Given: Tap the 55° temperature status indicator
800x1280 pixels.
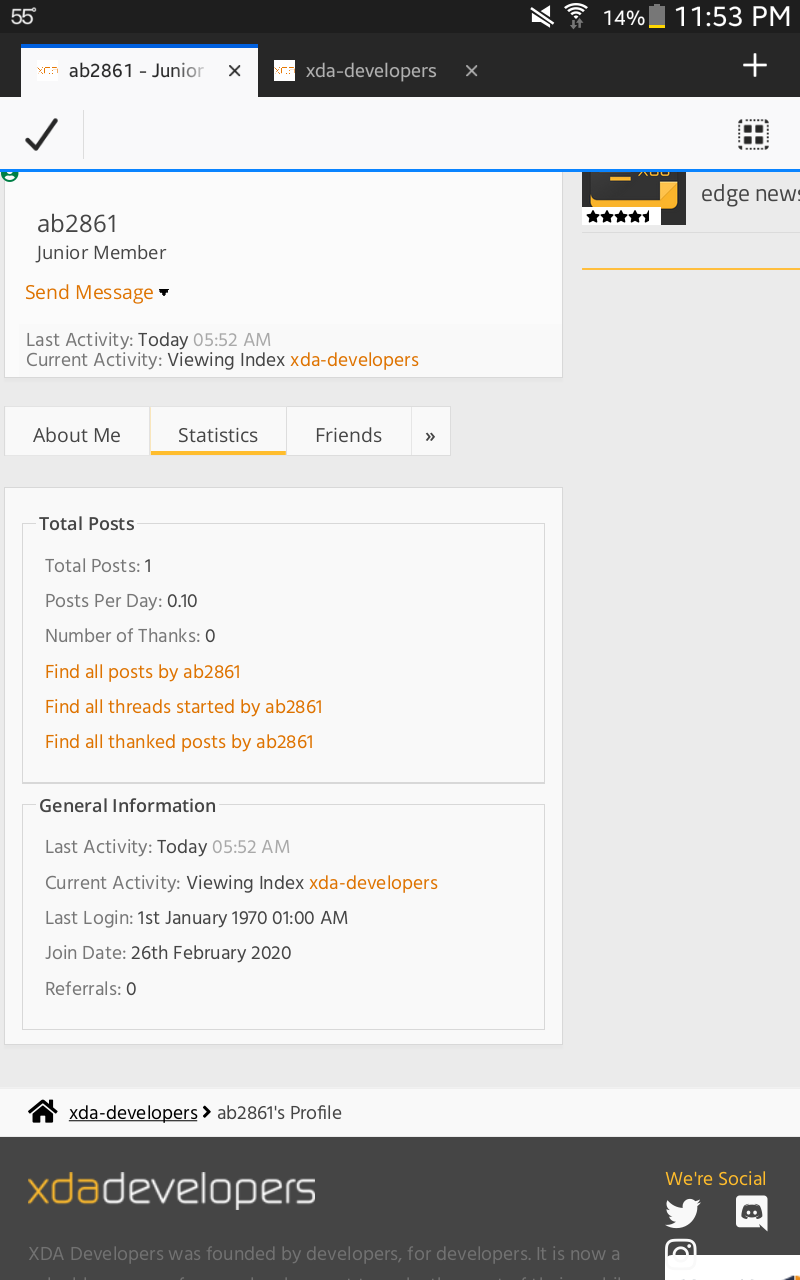Looking at the screenshot, I should (24, 16).
